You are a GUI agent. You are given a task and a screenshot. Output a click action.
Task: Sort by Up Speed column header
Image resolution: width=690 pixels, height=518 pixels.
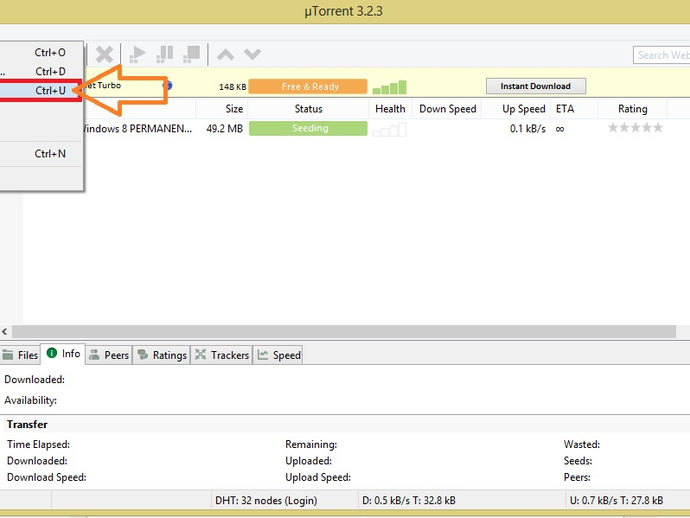click(x=524, y=109)
